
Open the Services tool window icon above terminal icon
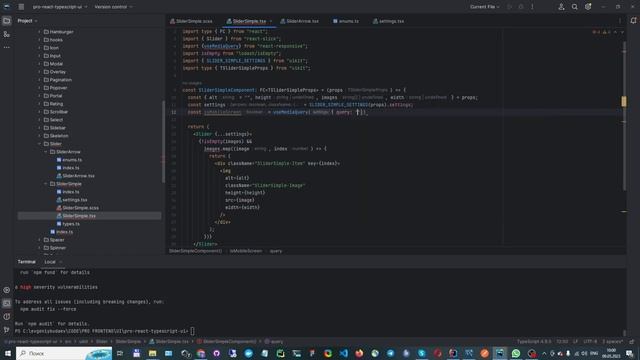click(7, 290)
